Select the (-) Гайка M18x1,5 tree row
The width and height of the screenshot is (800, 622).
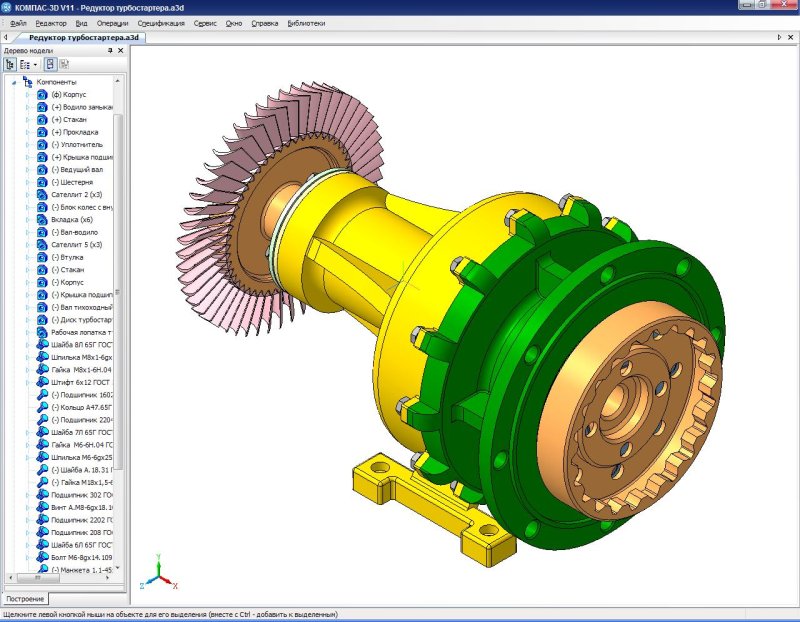(74, 482)
